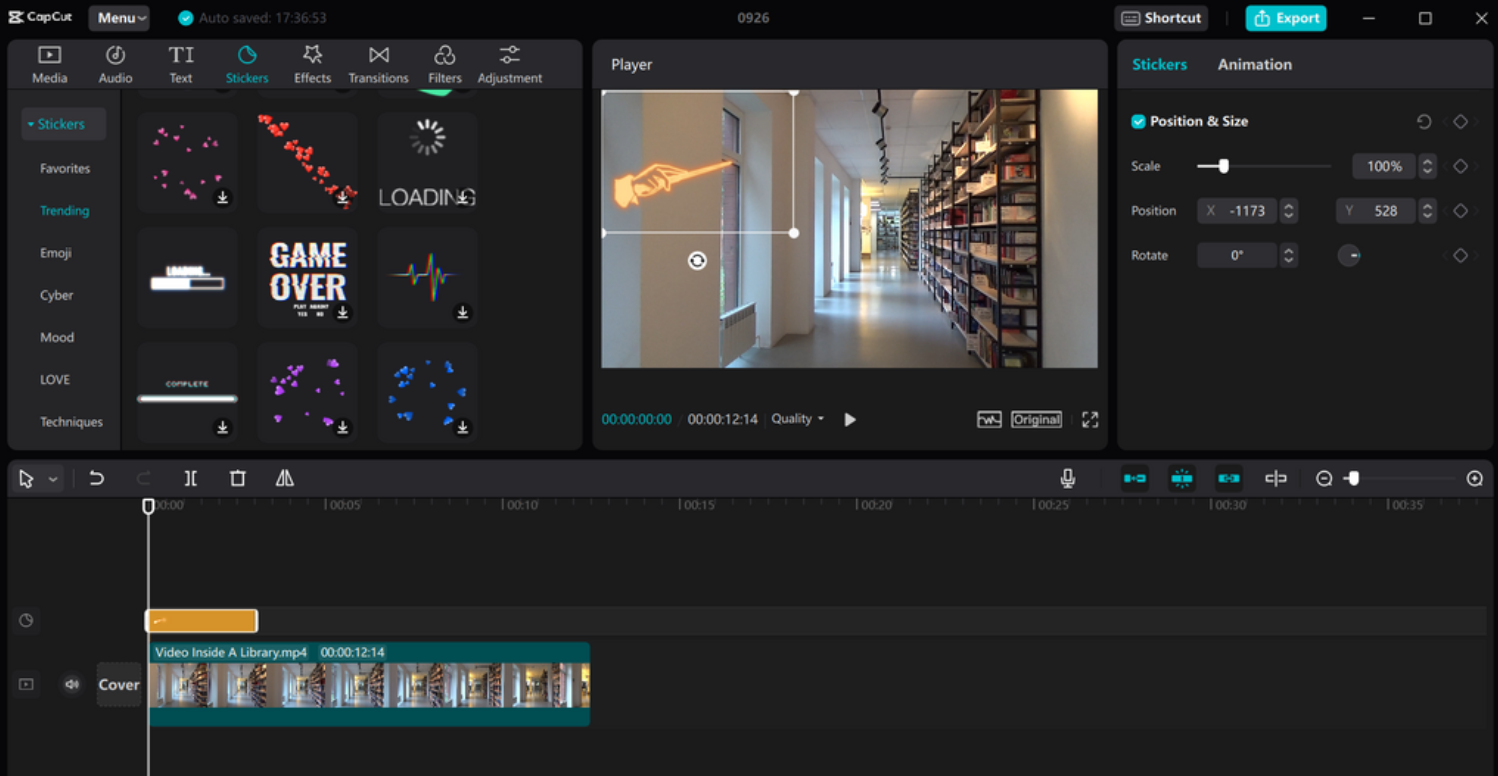Mute the main video track

[71, 684]
